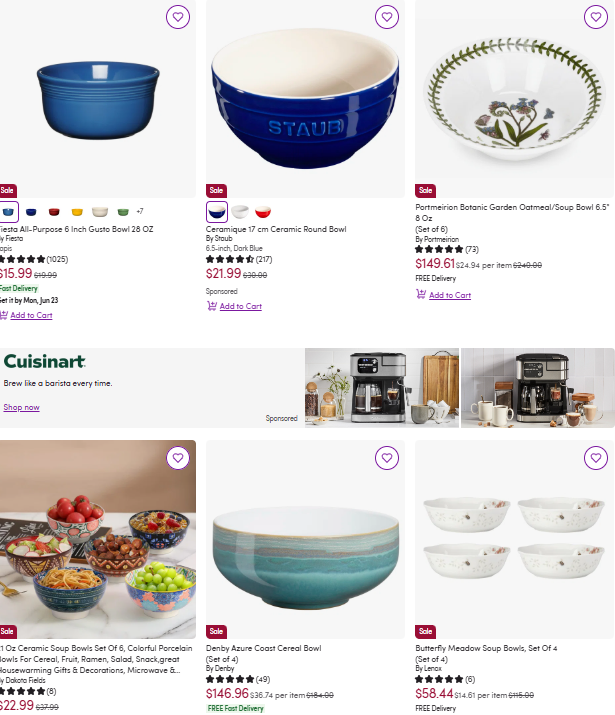615x715 pixels.
Task: Pick the green Fiesta bowl color option
Action: coord(123,212)
